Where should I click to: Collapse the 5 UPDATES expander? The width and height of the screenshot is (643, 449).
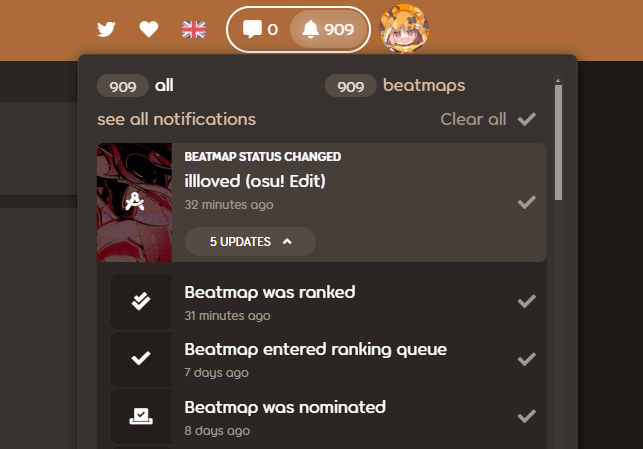tap(250, 242)
